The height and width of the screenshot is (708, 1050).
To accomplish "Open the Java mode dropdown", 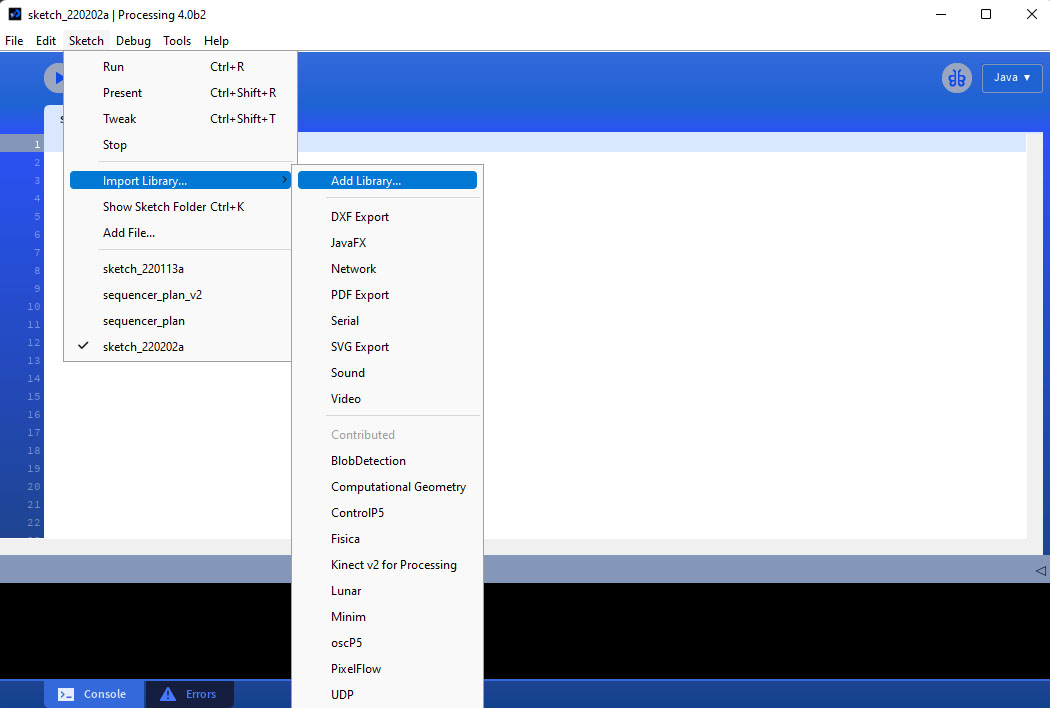I will (1012, 78).
